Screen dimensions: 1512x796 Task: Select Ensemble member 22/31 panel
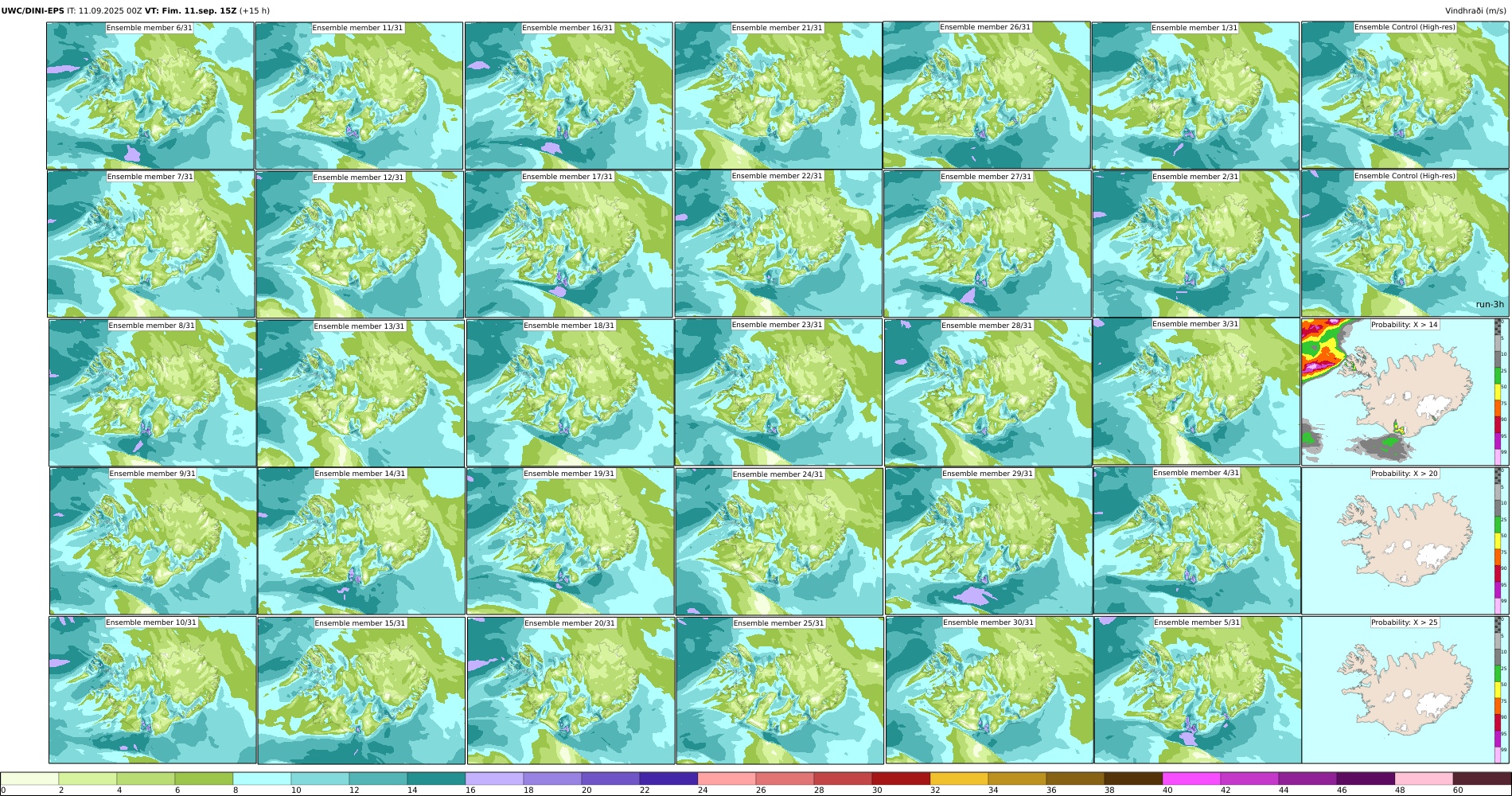coord(778,244)
